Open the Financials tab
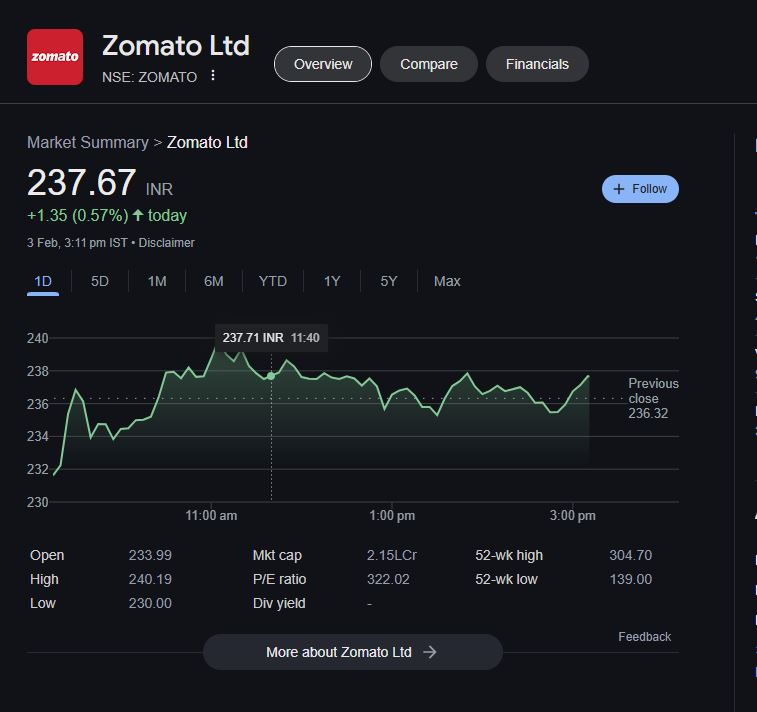The image size is (757, 712). pos(537,64)
